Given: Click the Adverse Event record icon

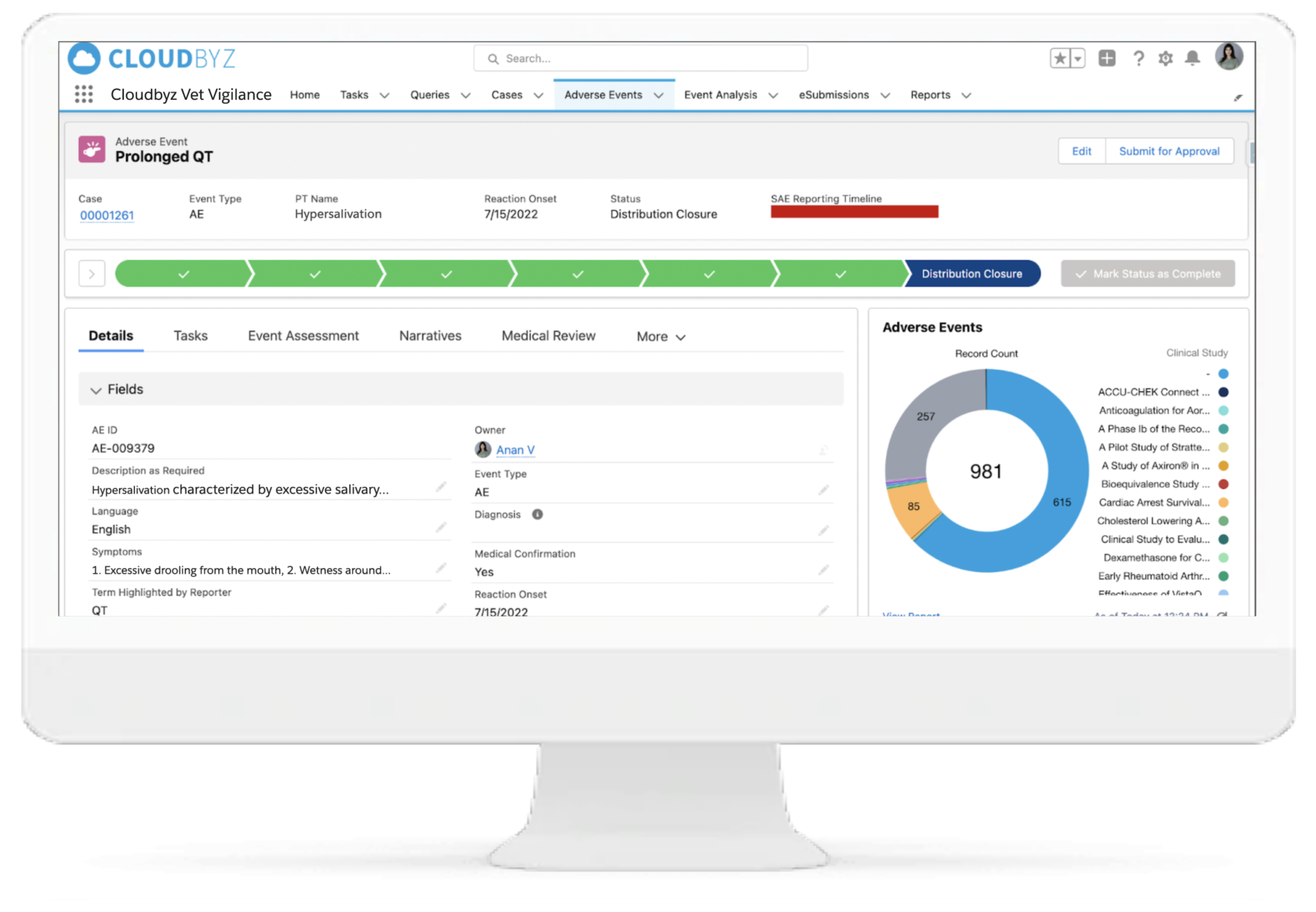Looking at the screenshot, I should (x=92, y=149).
